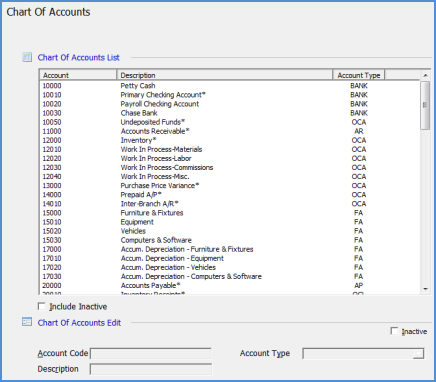Click account number 10050

[x=52, y=122]
